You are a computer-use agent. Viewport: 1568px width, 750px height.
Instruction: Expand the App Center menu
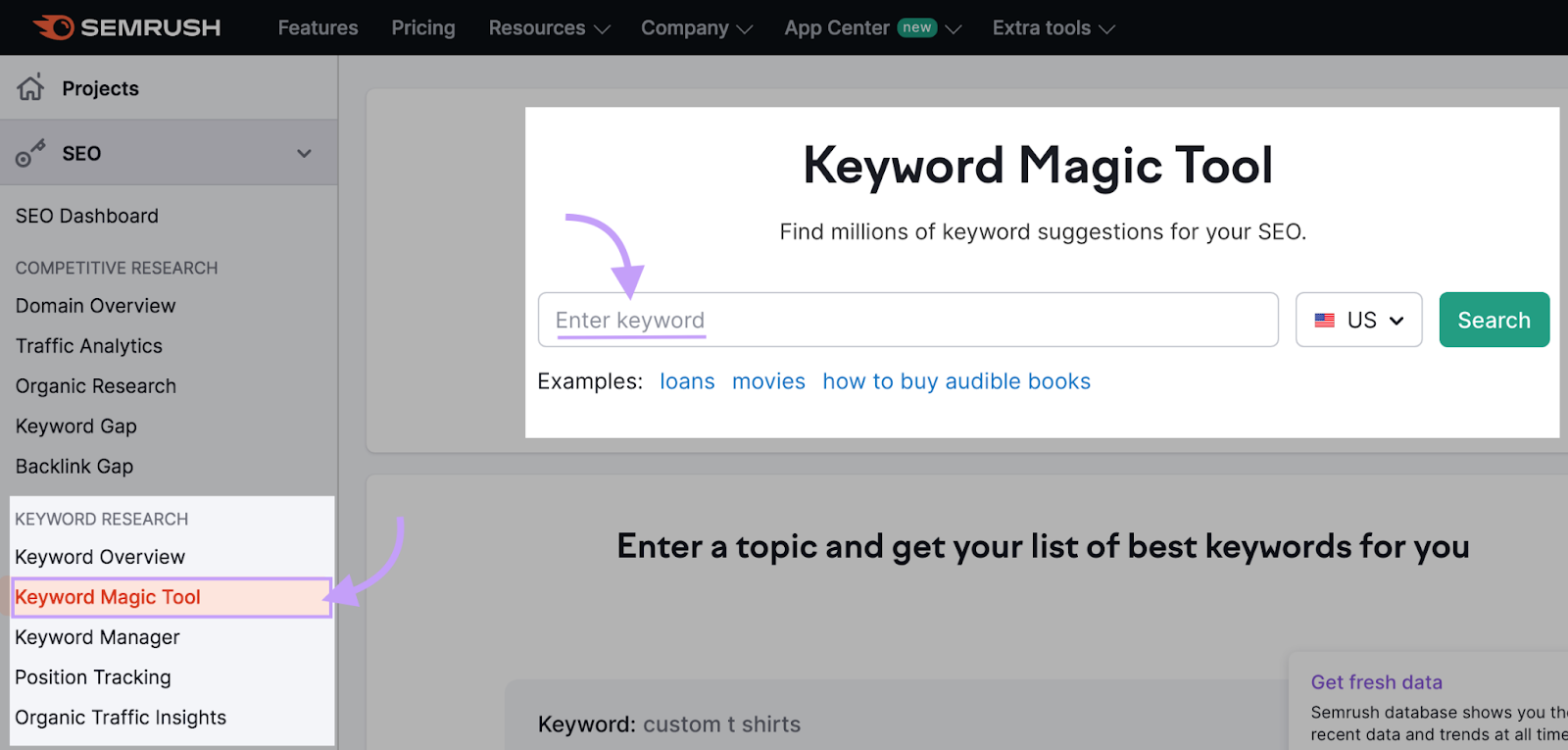(x=872, y=28)
